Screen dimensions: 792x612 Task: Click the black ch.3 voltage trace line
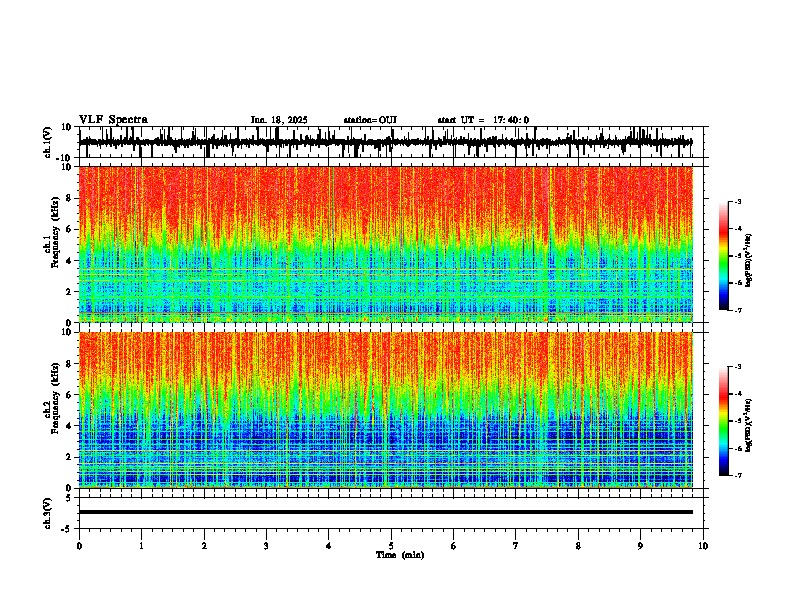click(386, 512)
